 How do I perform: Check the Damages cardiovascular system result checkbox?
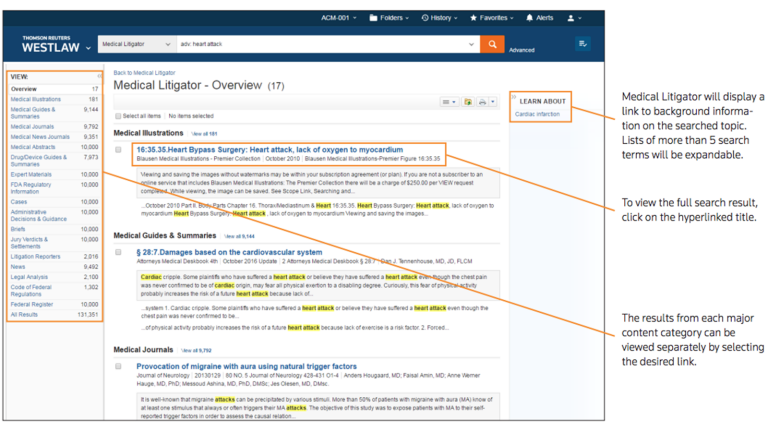pos(118,252)
